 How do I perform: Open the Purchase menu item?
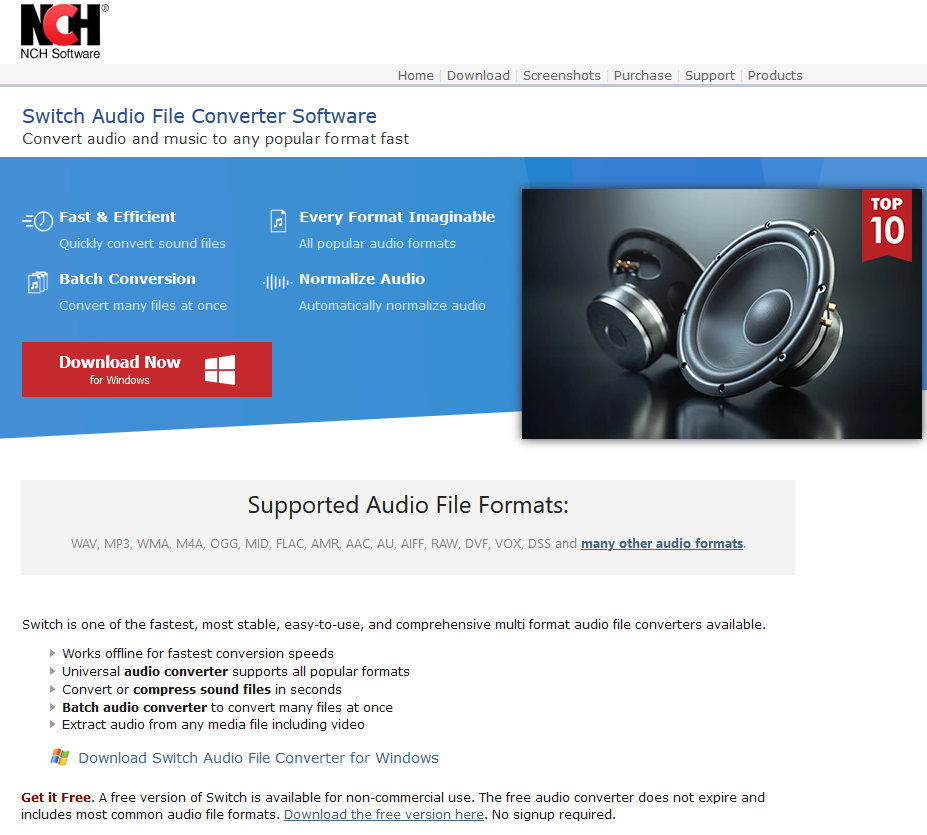[643, 76]
